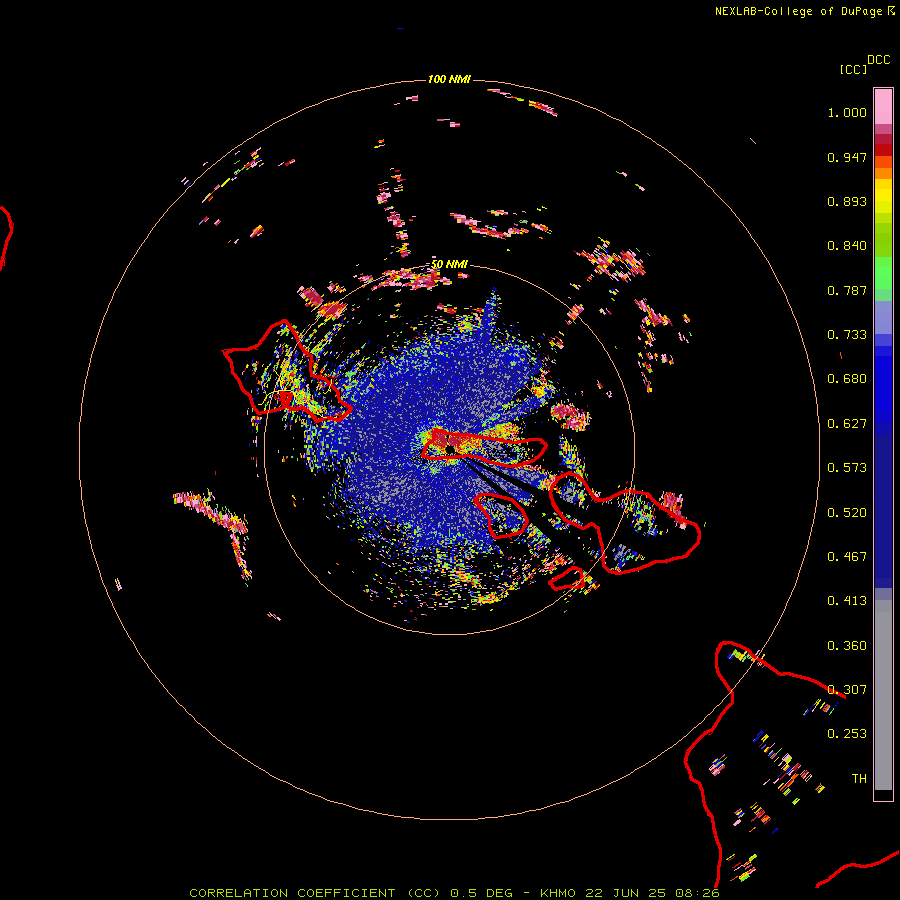This screenshot has height=900, width=900.
Task: Click the 0.733 color scale value
Action: click(x=847, y=335)
